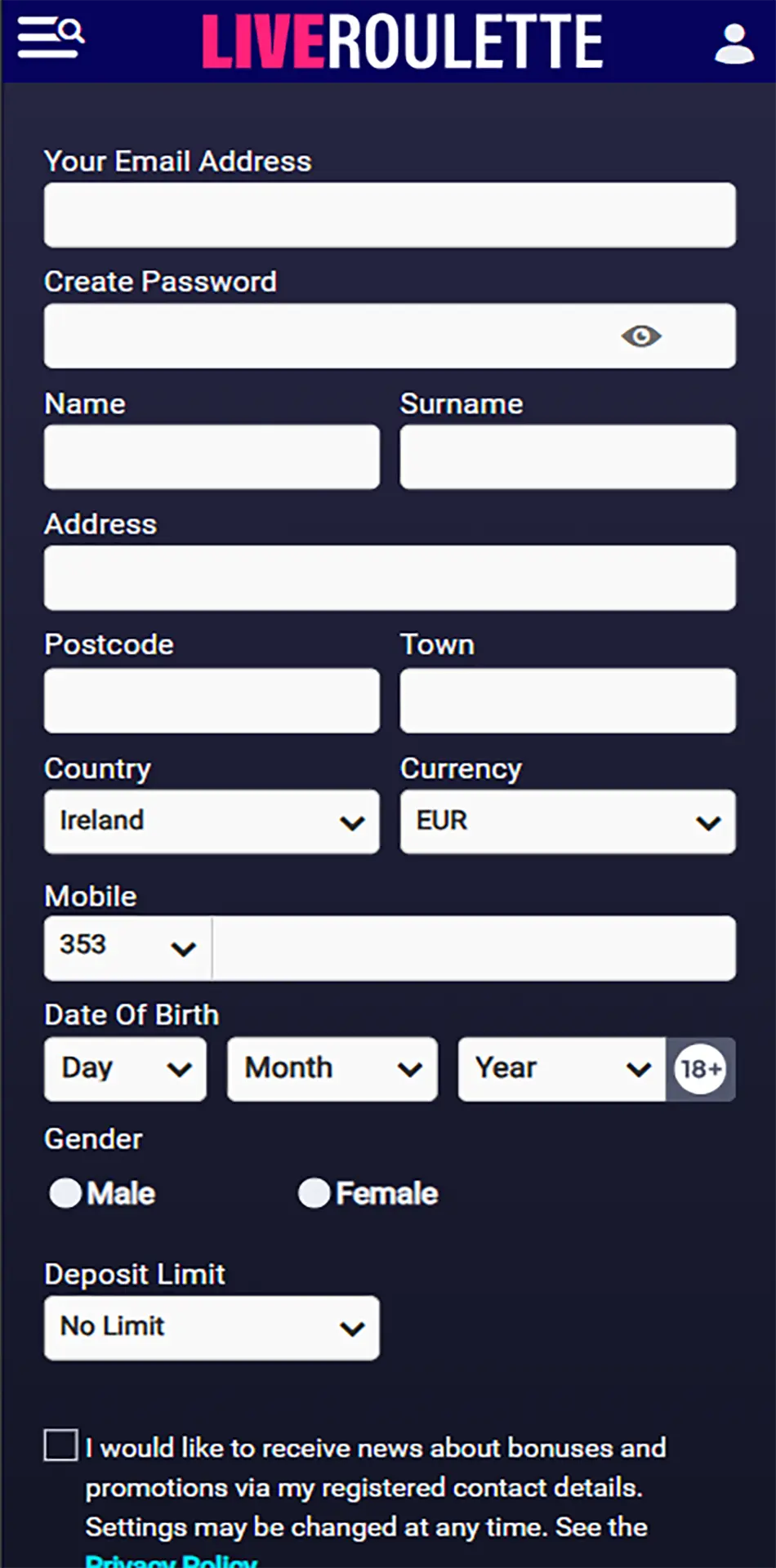Viewport: 776px width, 1568px height.
Task: Open the menu search icon
Action: click(x=51, y=38)
